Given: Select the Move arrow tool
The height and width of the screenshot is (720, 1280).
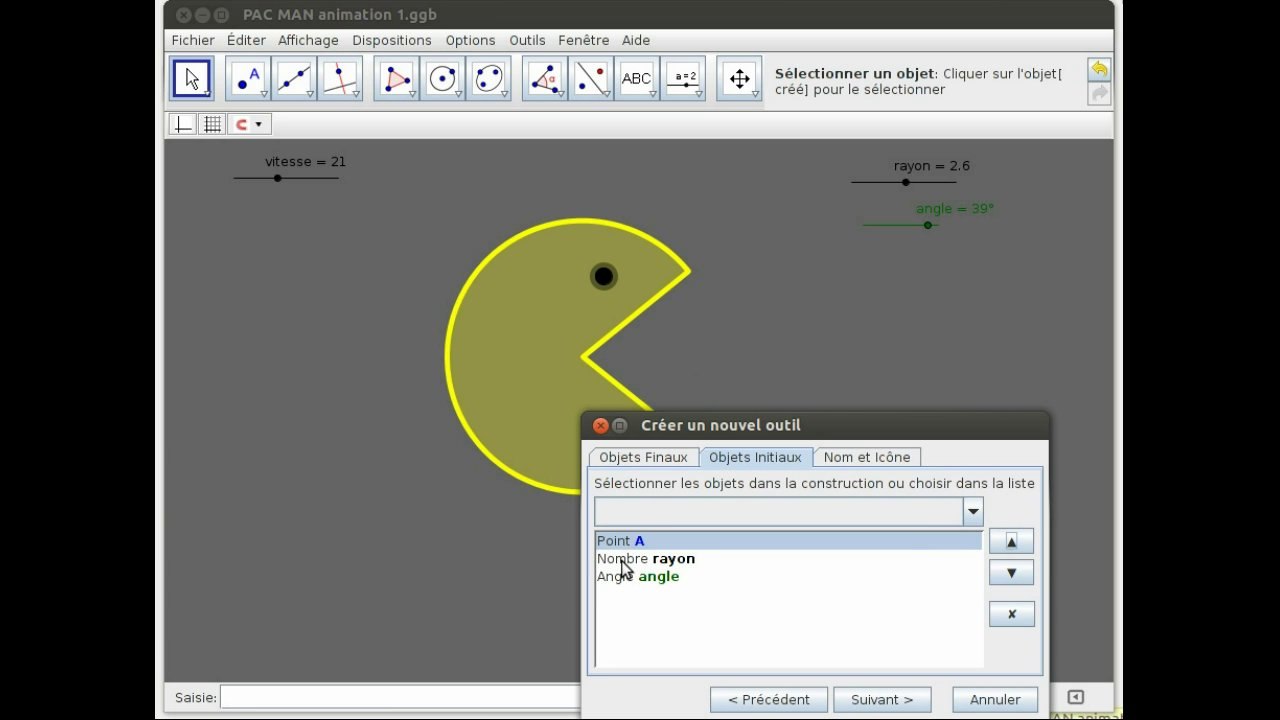Looking at the screenshot, I should [191, 79].
